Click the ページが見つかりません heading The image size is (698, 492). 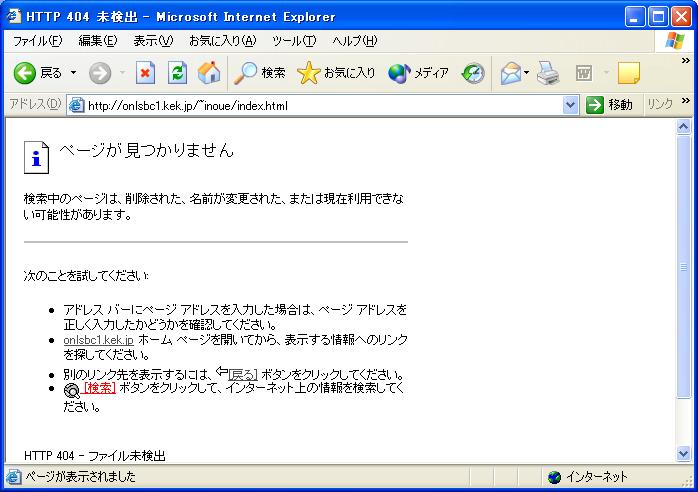tap(146, 150)
